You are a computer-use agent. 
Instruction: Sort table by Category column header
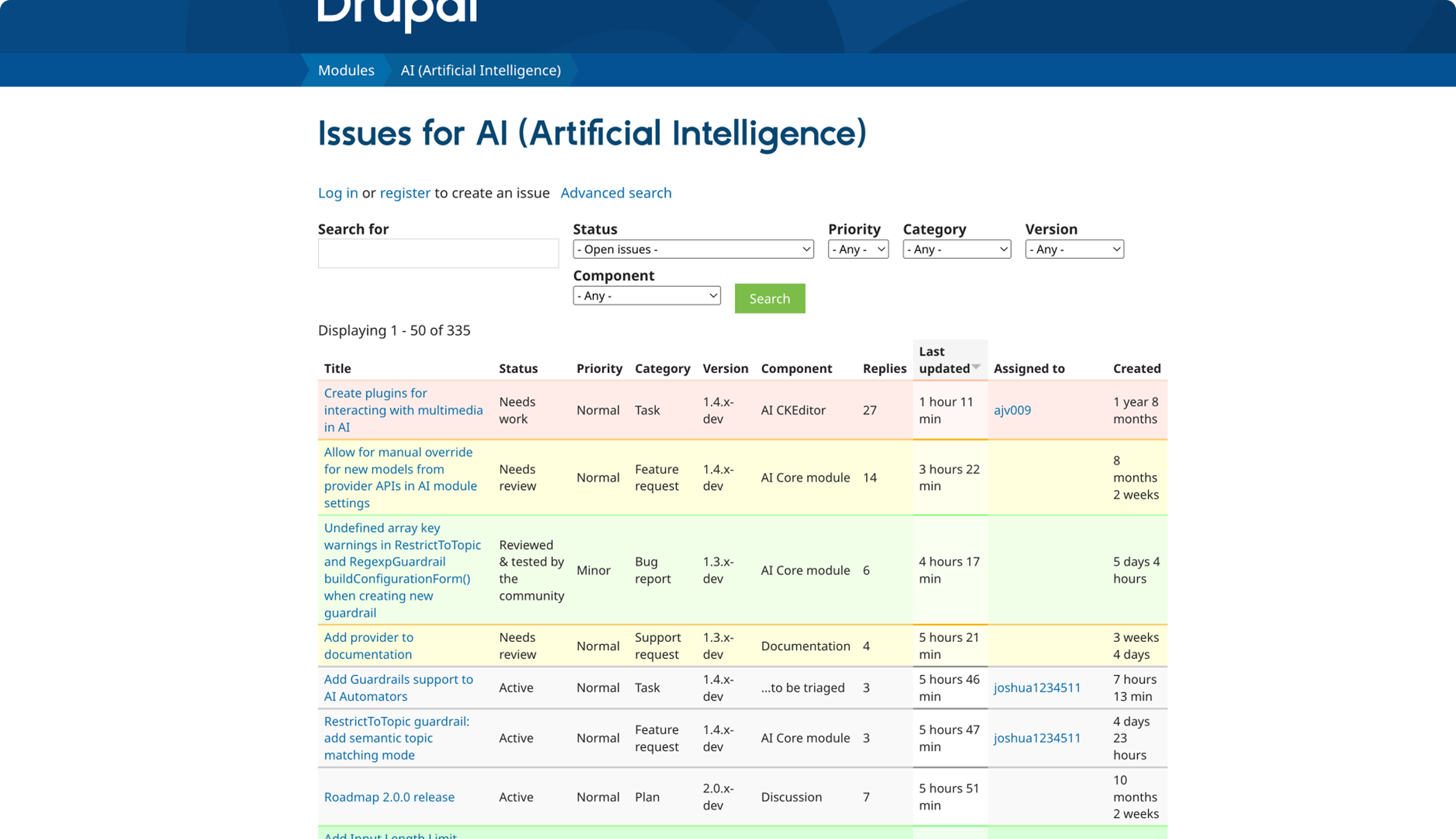662,368
